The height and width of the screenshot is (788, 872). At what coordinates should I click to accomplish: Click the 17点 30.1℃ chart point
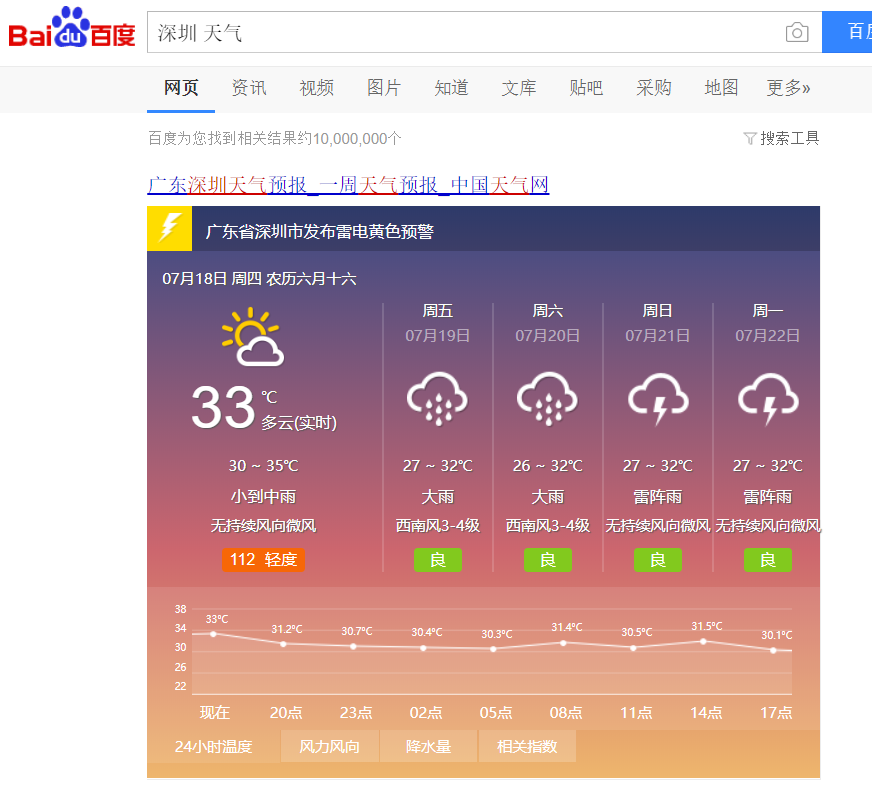(x=774, y=650)
